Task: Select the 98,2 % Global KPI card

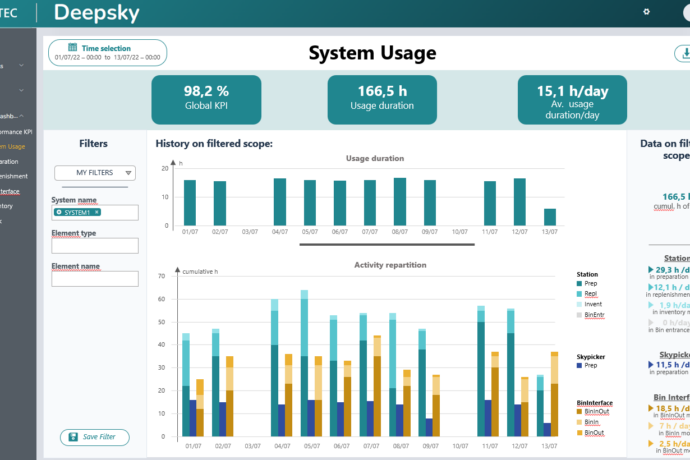Action: pos(206,99)
